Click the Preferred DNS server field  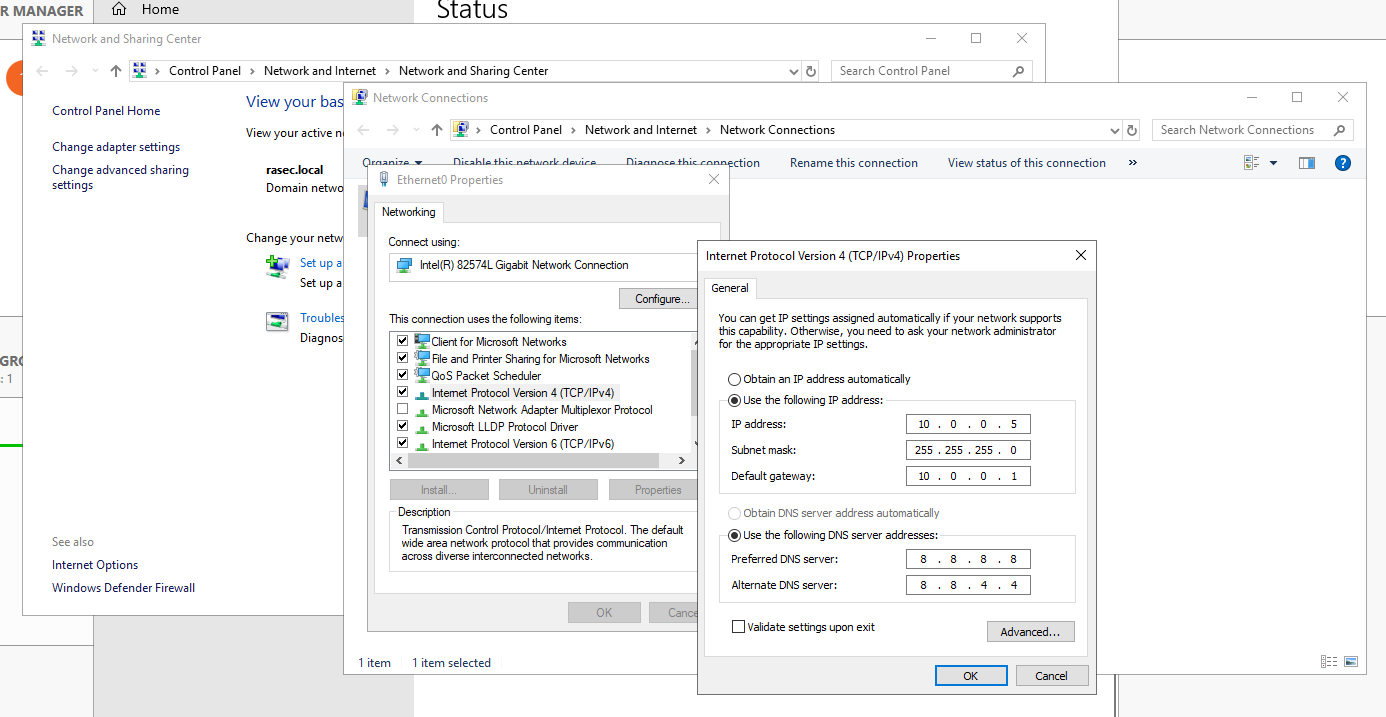(968, 559)
